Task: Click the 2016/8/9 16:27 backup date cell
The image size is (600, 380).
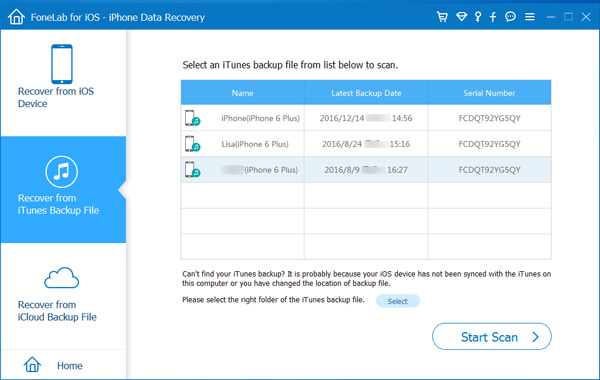Action: coord(366,170)
